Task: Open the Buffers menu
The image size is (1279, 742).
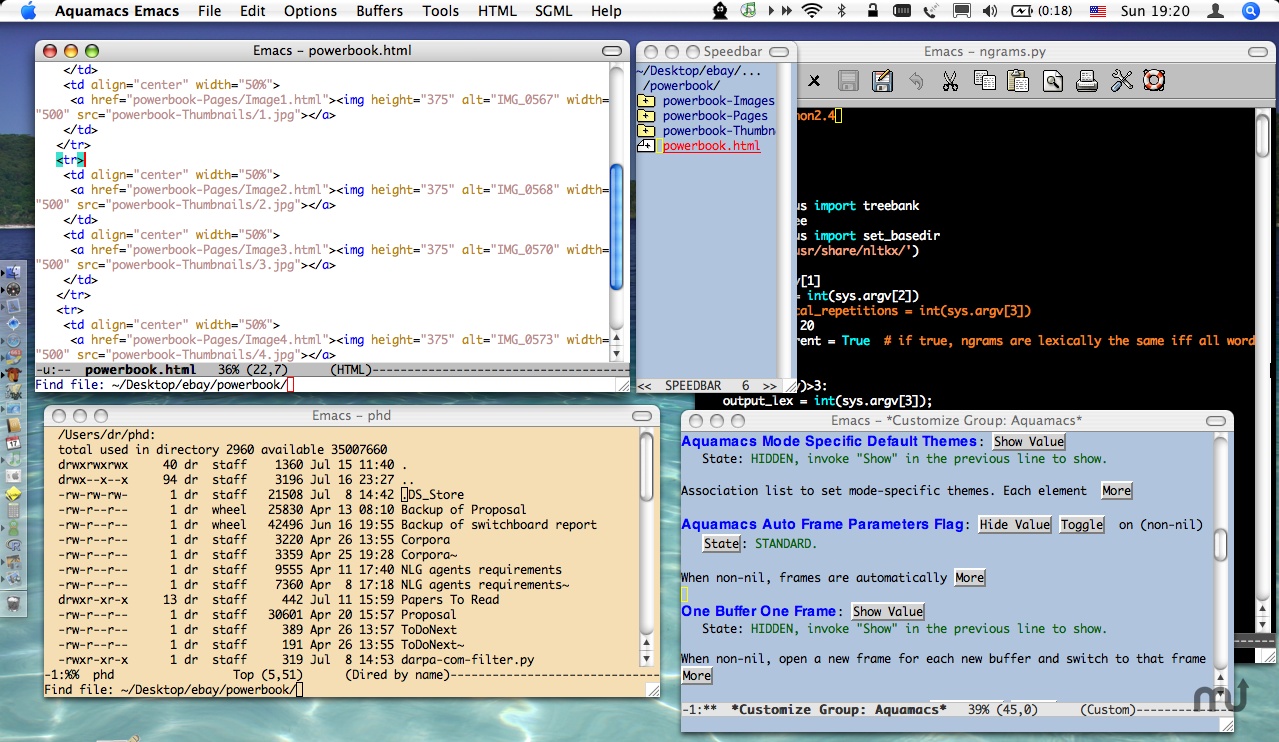Action: 379,11
